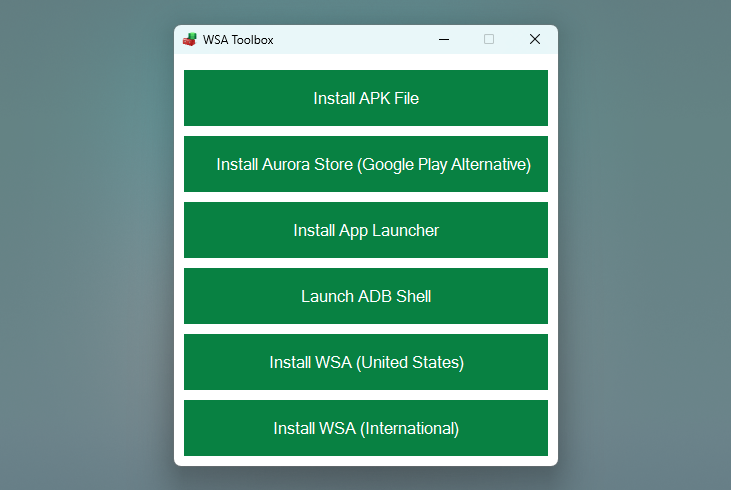Select Install WSA (United States)

click(366, 362)
